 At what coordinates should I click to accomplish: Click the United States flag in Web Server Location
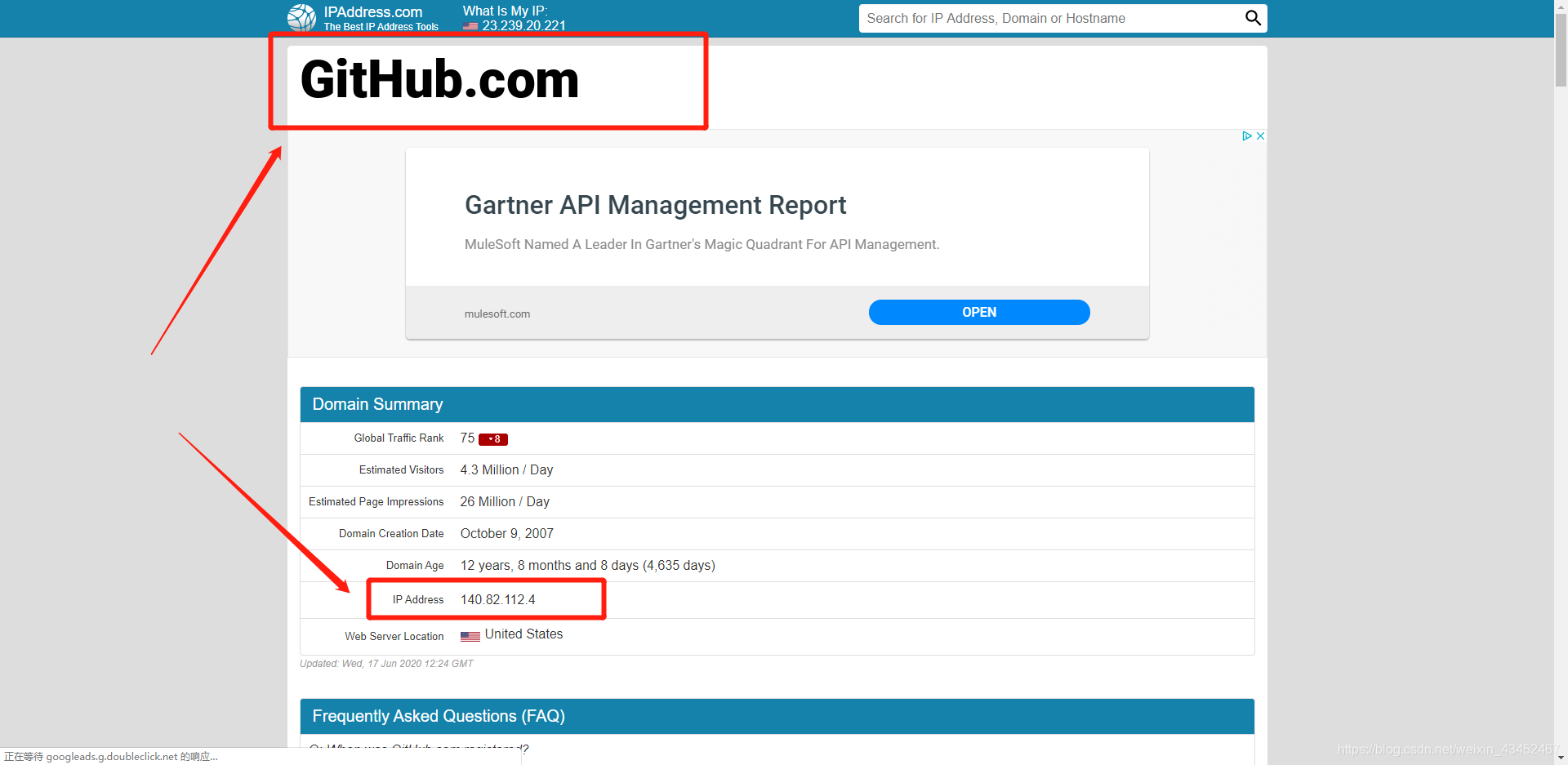coord(470,636)
